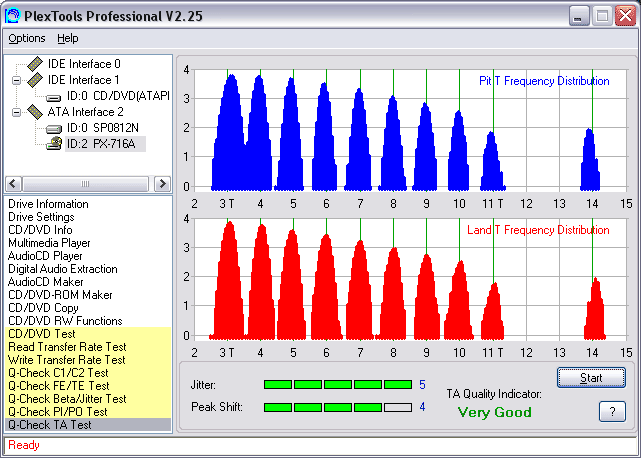Click the CD/DVD(ATAPI) drive icon

click(x=54, y=97)
